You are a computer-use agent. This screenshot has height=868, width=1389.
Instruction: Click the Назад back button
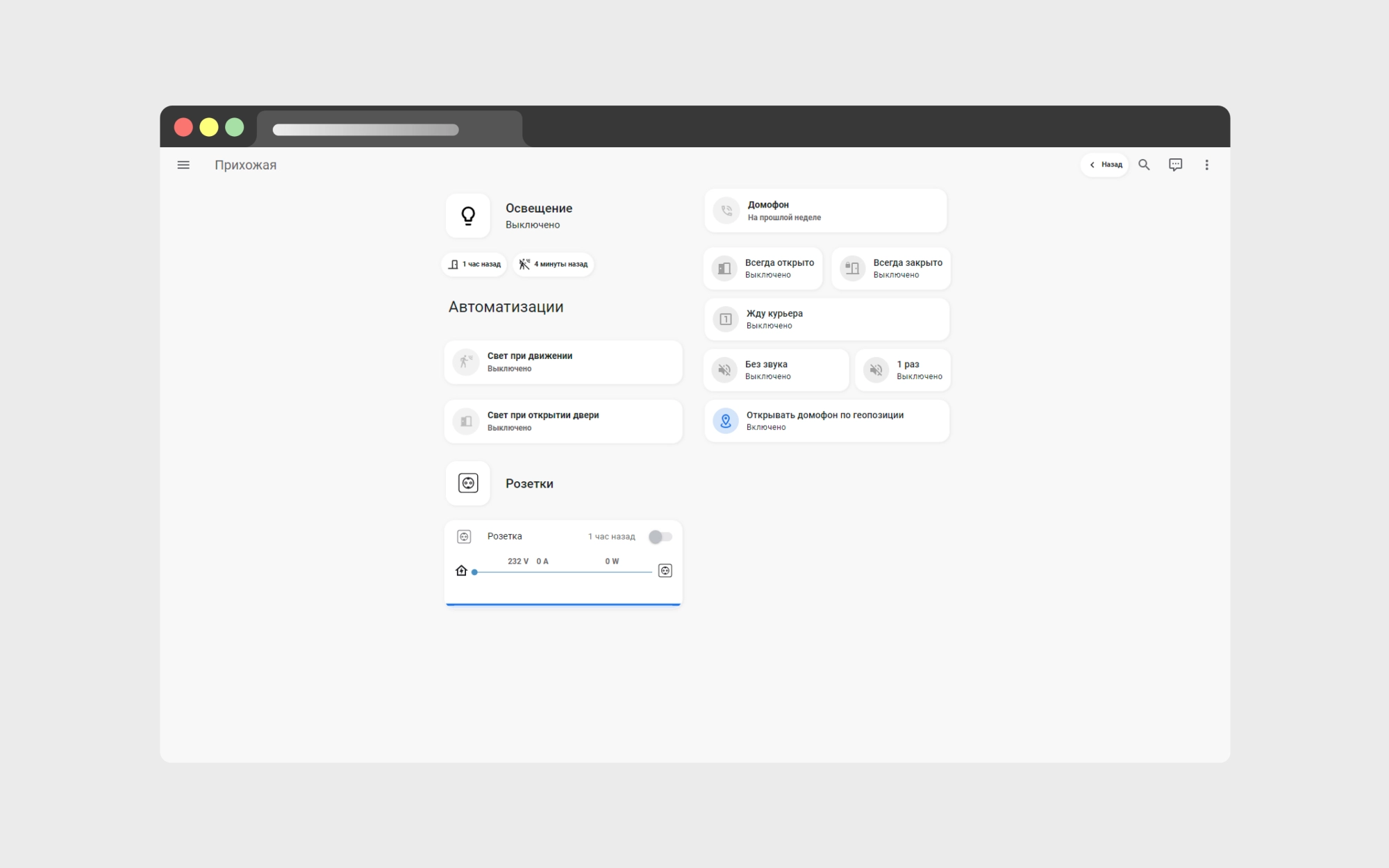[1105, 165]
